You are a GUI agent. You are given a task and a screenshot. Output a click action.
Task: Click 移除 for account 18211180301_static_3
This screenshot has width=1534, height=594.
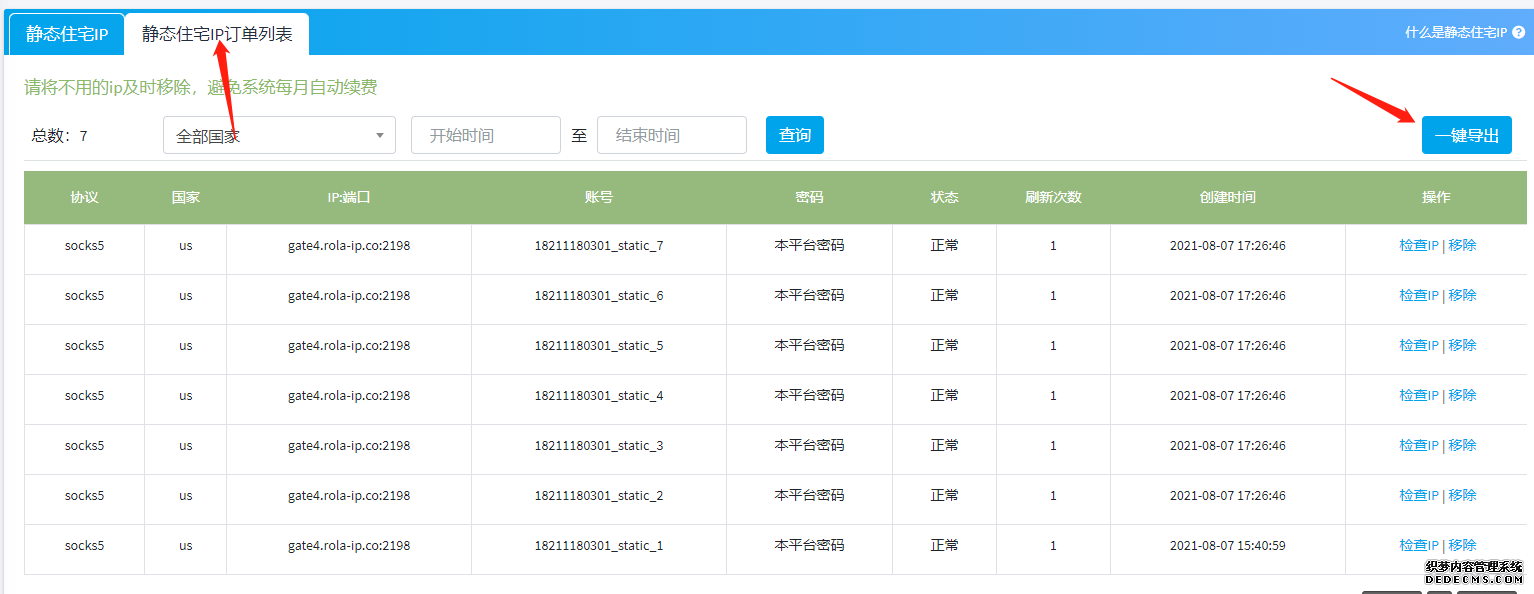click(x=1462, y=444)
